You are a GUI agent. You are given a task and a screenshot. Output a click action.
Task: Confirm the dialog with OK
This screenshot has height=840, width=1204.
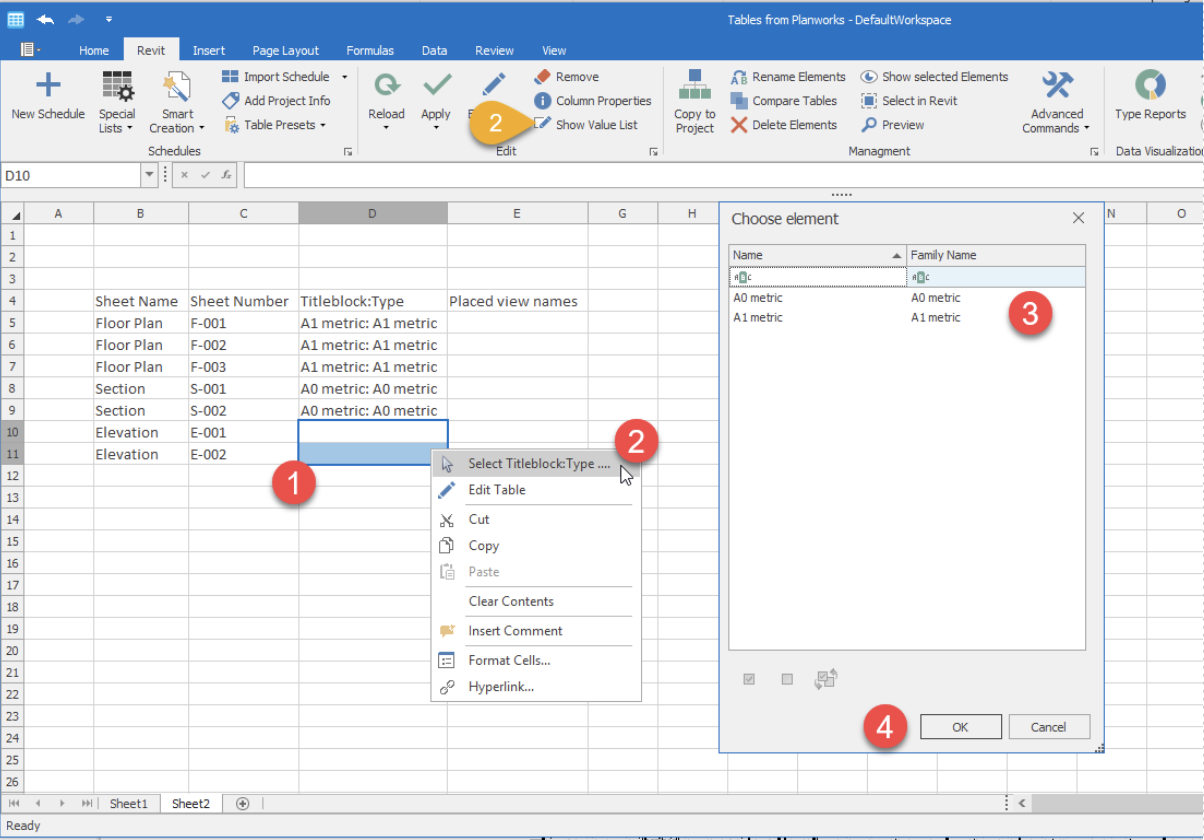960,727
